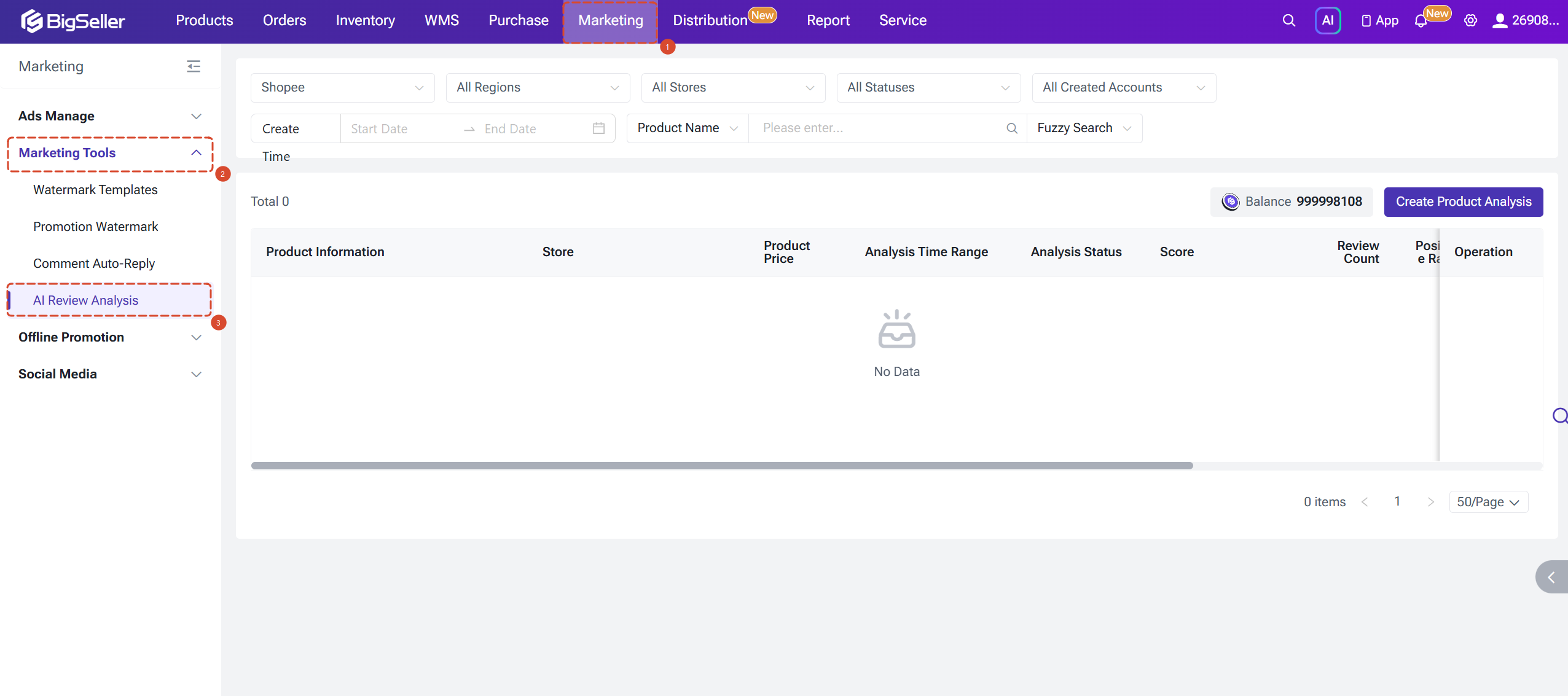Go to next page arrow
This screenshot has height=696, width=1568.
1431,502
